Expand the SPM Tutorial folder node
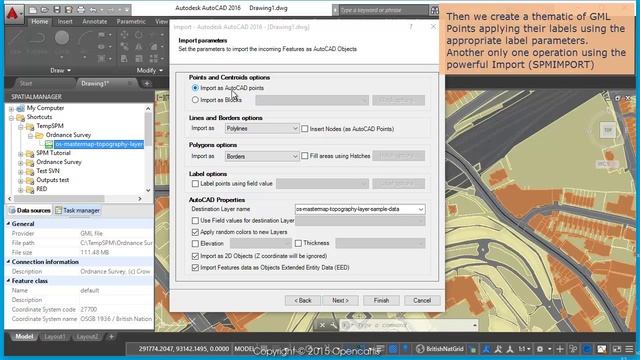This screenshot has height=360, width=640. point(20,153)
